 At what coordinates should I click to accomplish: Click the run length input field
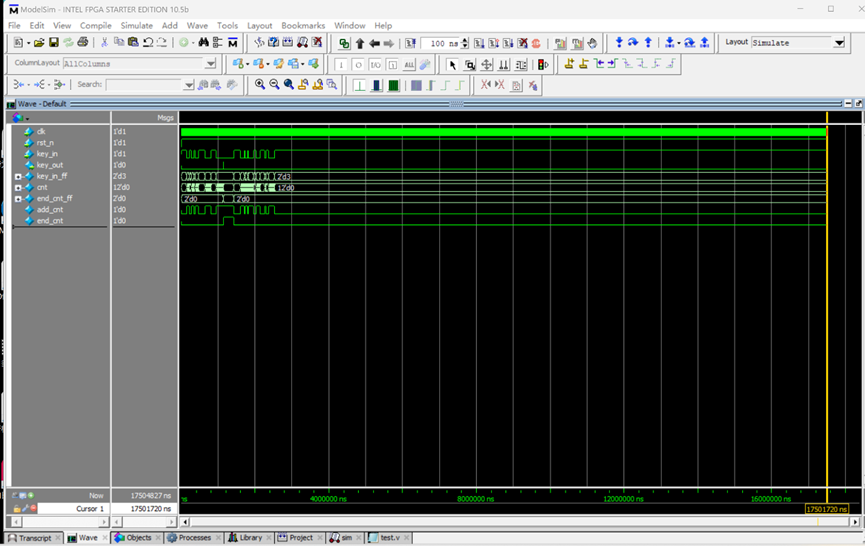coord(440,43)
